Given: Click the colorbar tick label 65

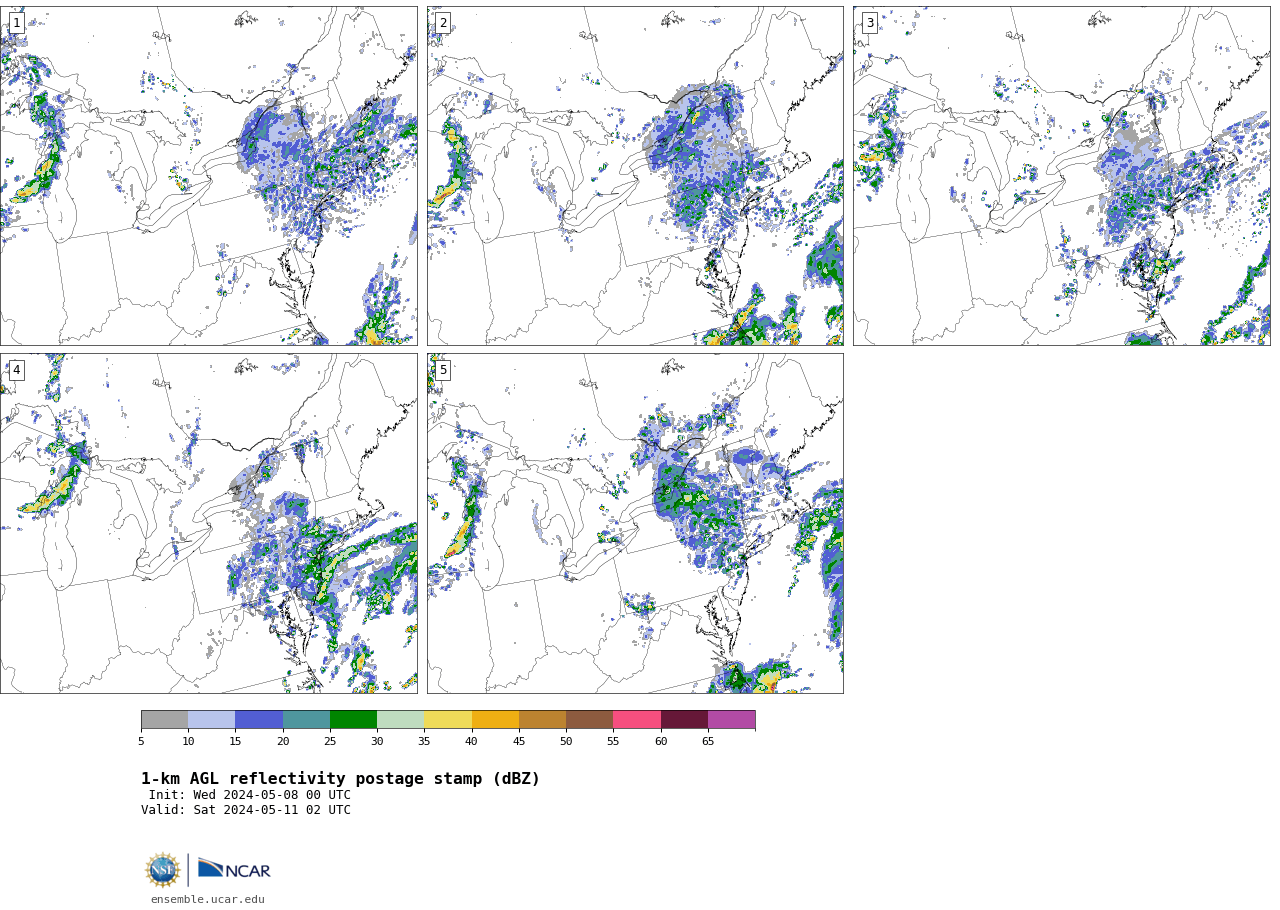Looking at the screenshot, I should 708,741.
